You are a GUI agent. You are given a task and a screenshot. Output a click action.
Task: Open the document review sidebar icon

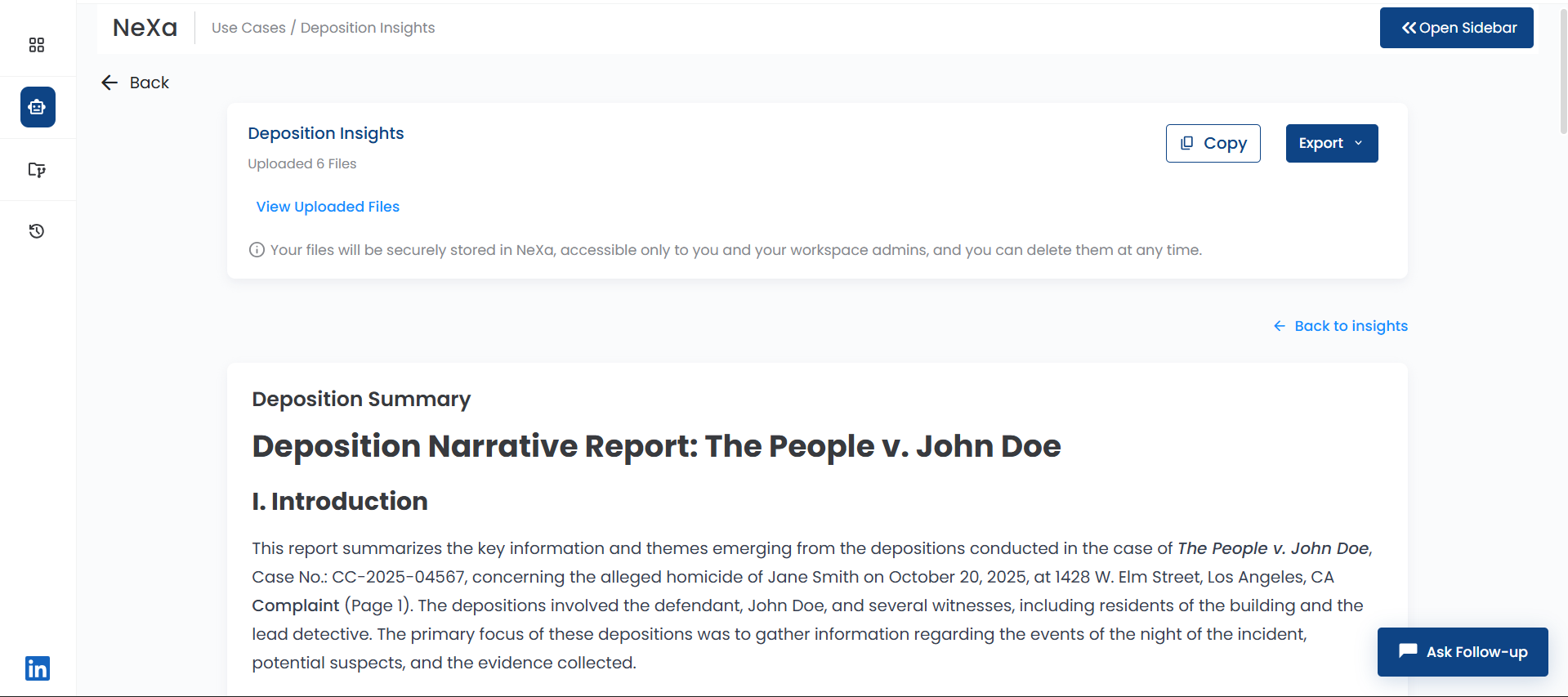tap(37, 170)
